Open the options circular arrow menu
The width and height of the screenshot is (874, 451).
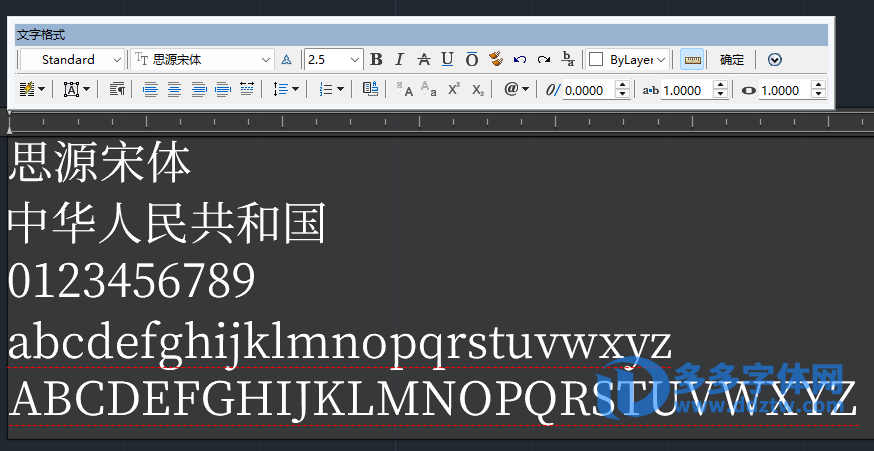[x=775, y=60]
